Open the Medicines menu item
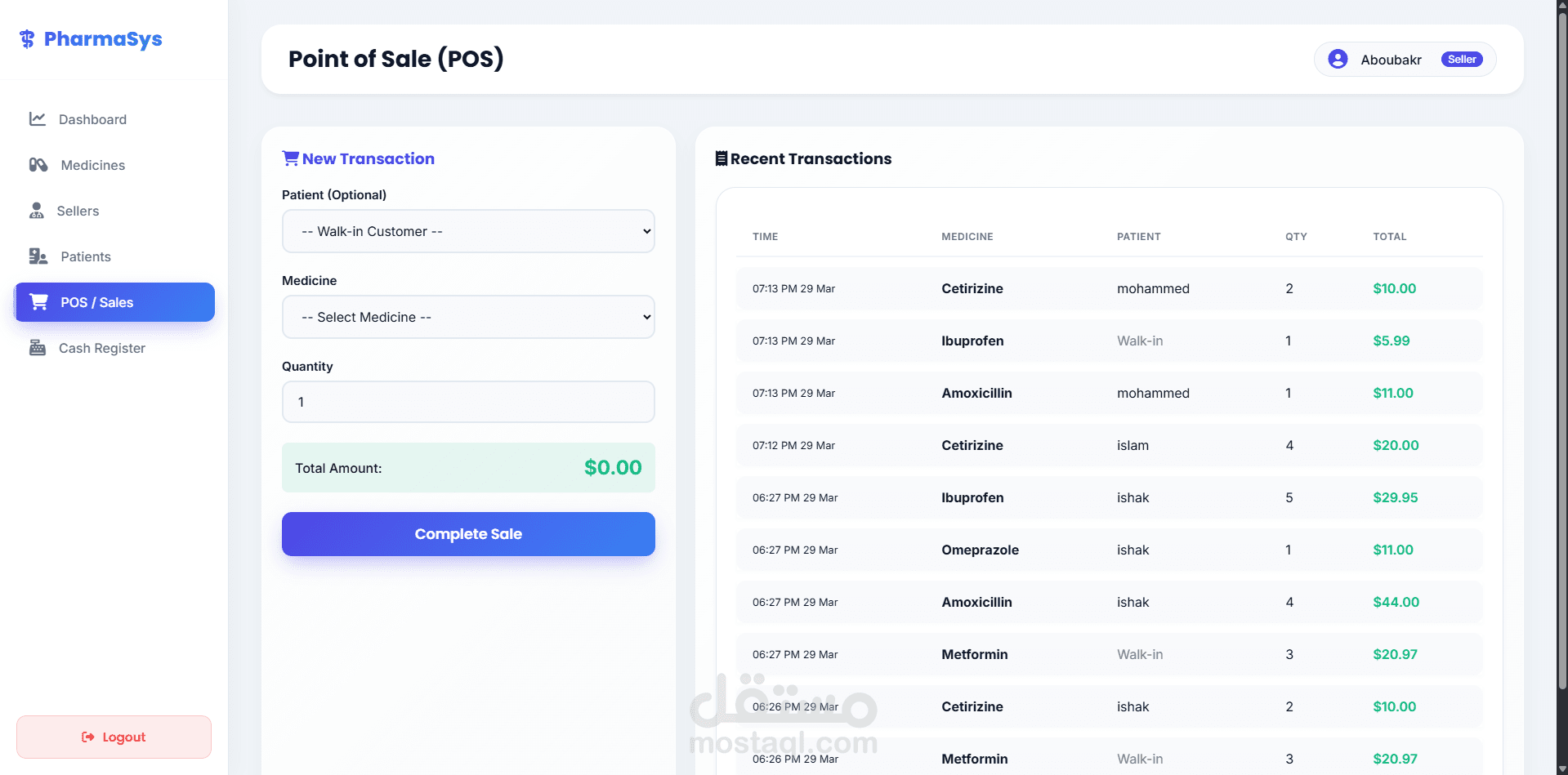This screenshot has width=1568, height=775. click(92, 165)
